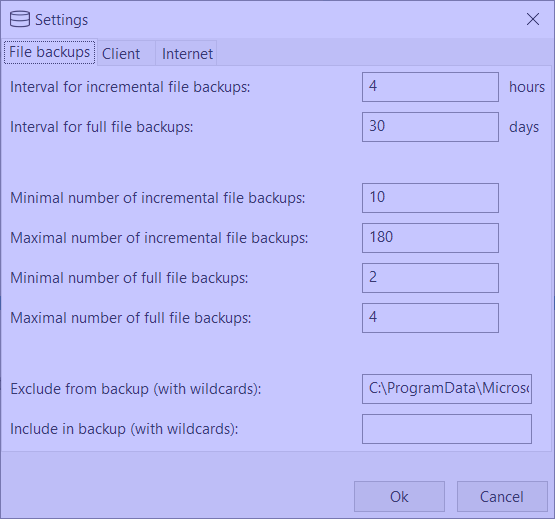This screenshot has height=519, width=555.
Task: Click the minimal full file backups field
Action: coord(430,278)
